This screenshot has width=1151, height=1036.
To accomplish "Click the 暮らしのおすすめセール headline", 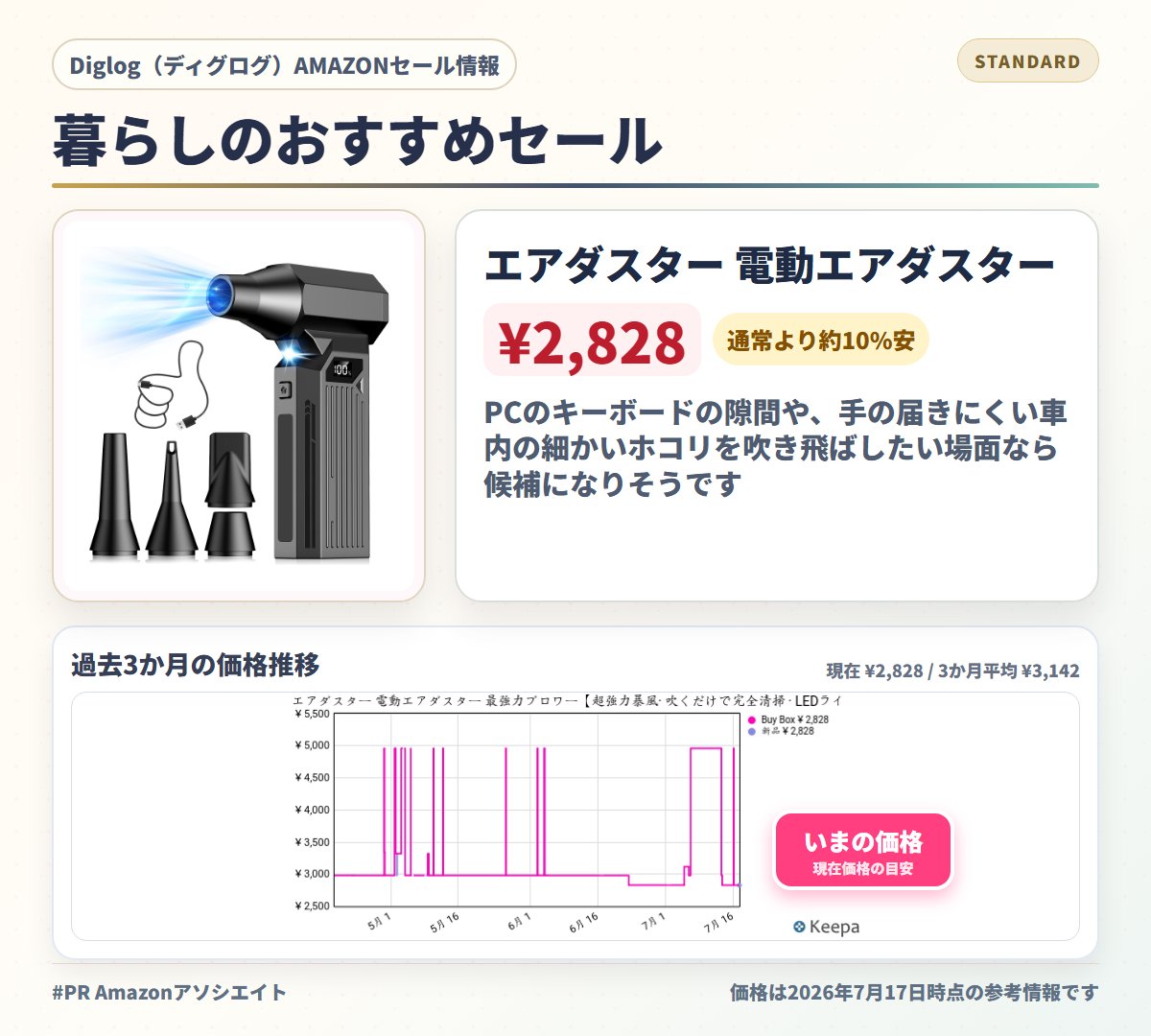I will click(x=357, y=141).
